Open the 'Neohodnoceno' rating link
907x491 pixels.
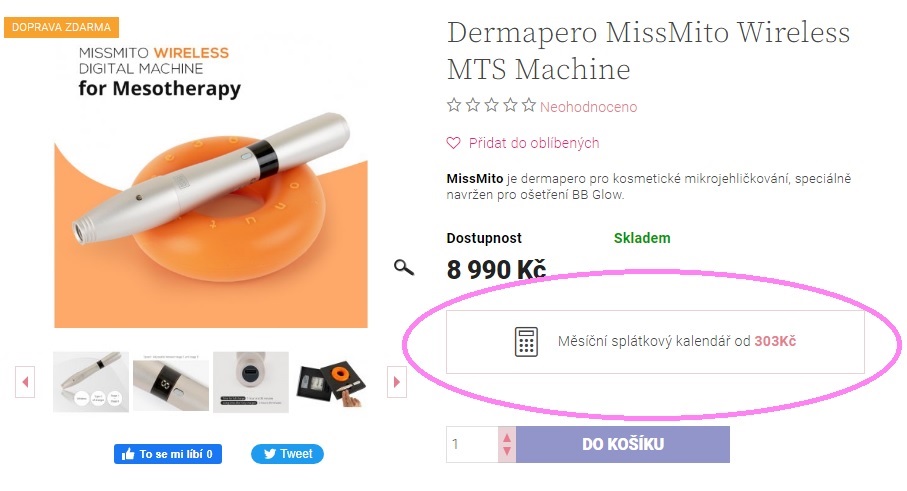point(588,106)
